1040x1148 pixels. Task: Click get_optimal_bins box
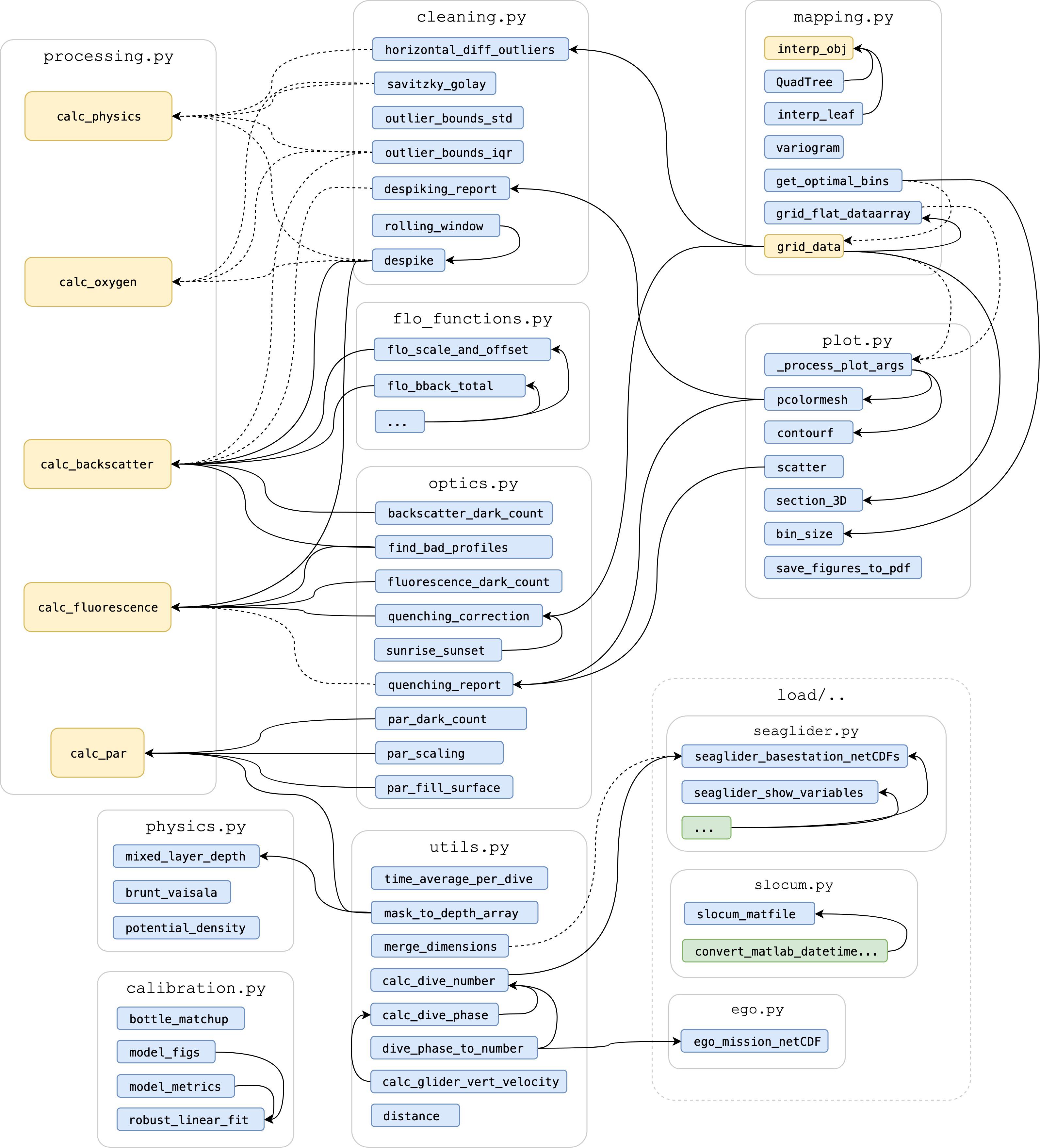(x=833, y=181)
